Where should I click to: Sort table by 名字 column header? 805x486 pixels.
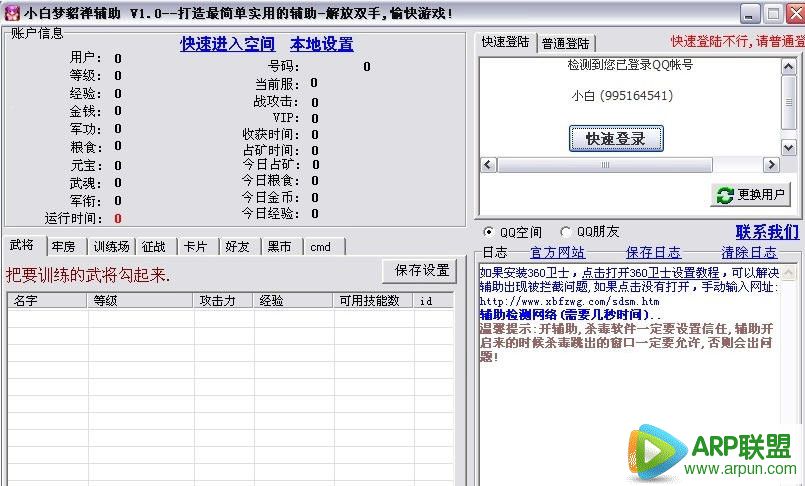click(48, 300)
